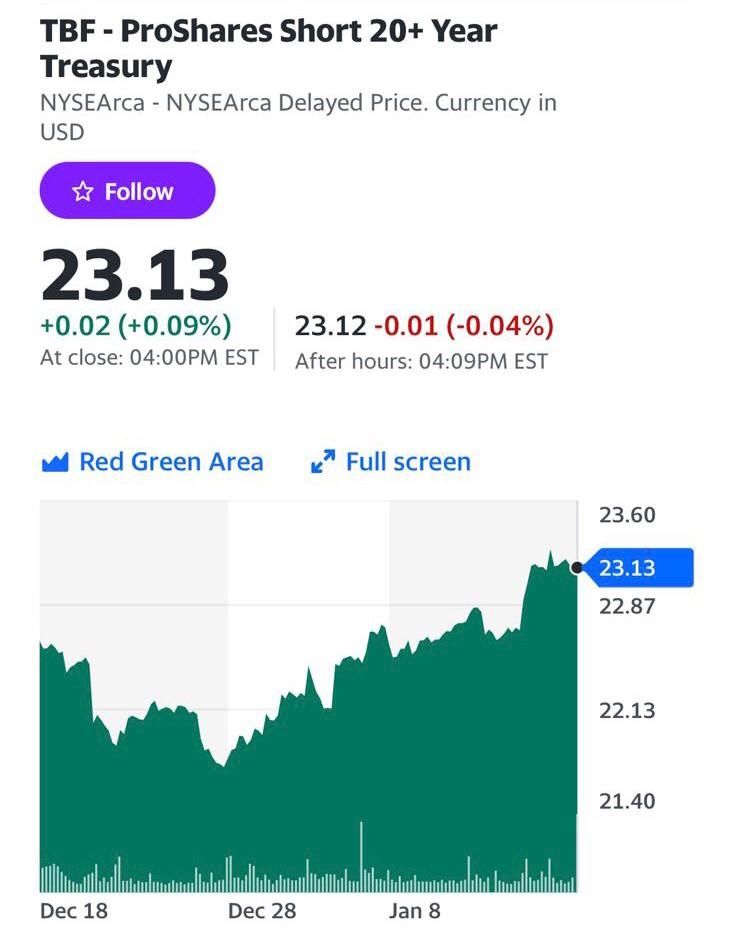
Task: Click the red -0.01 (-0.04%) after-hours change
Action: 463,326
